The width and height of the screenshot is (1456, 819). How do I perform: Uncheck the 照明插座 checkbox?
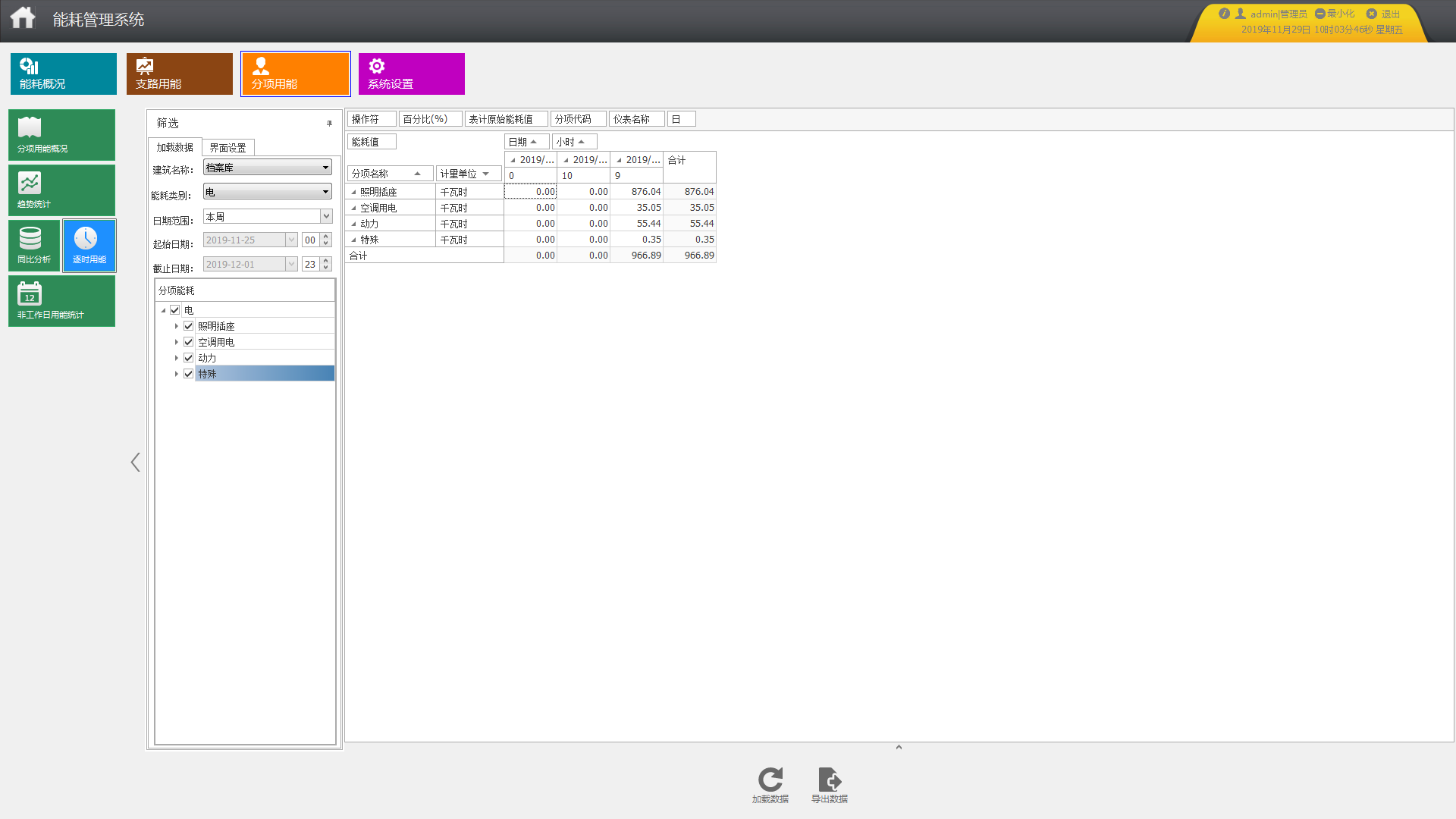point(189,326)
